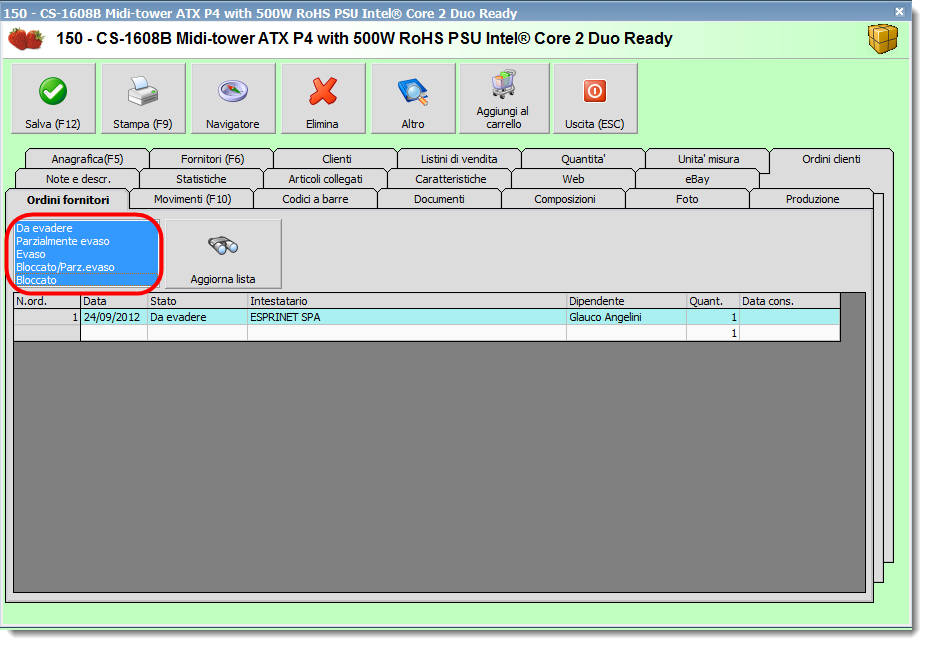The width and height of the screenshot is (927, 645).
Task: Switch to the Statistiche tab
Action: pos(201,179)
